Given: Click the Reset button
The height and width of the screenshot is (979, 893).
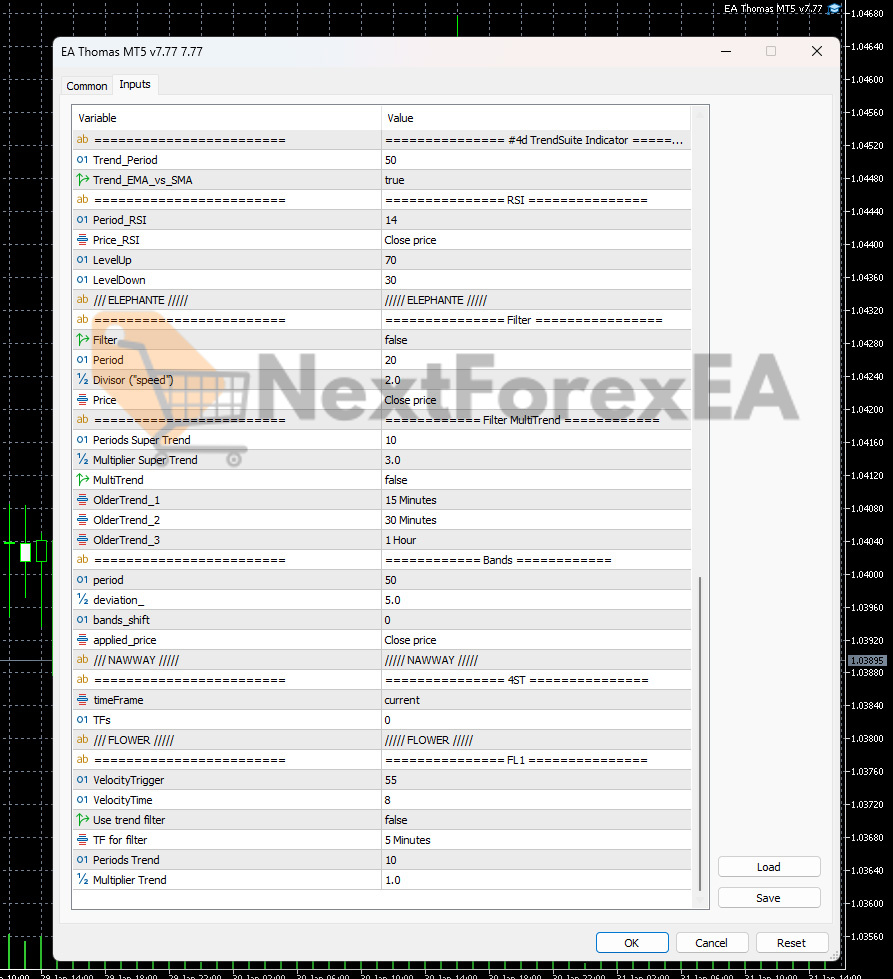Looking at the screenshot, I should click(x=791, y=942).
